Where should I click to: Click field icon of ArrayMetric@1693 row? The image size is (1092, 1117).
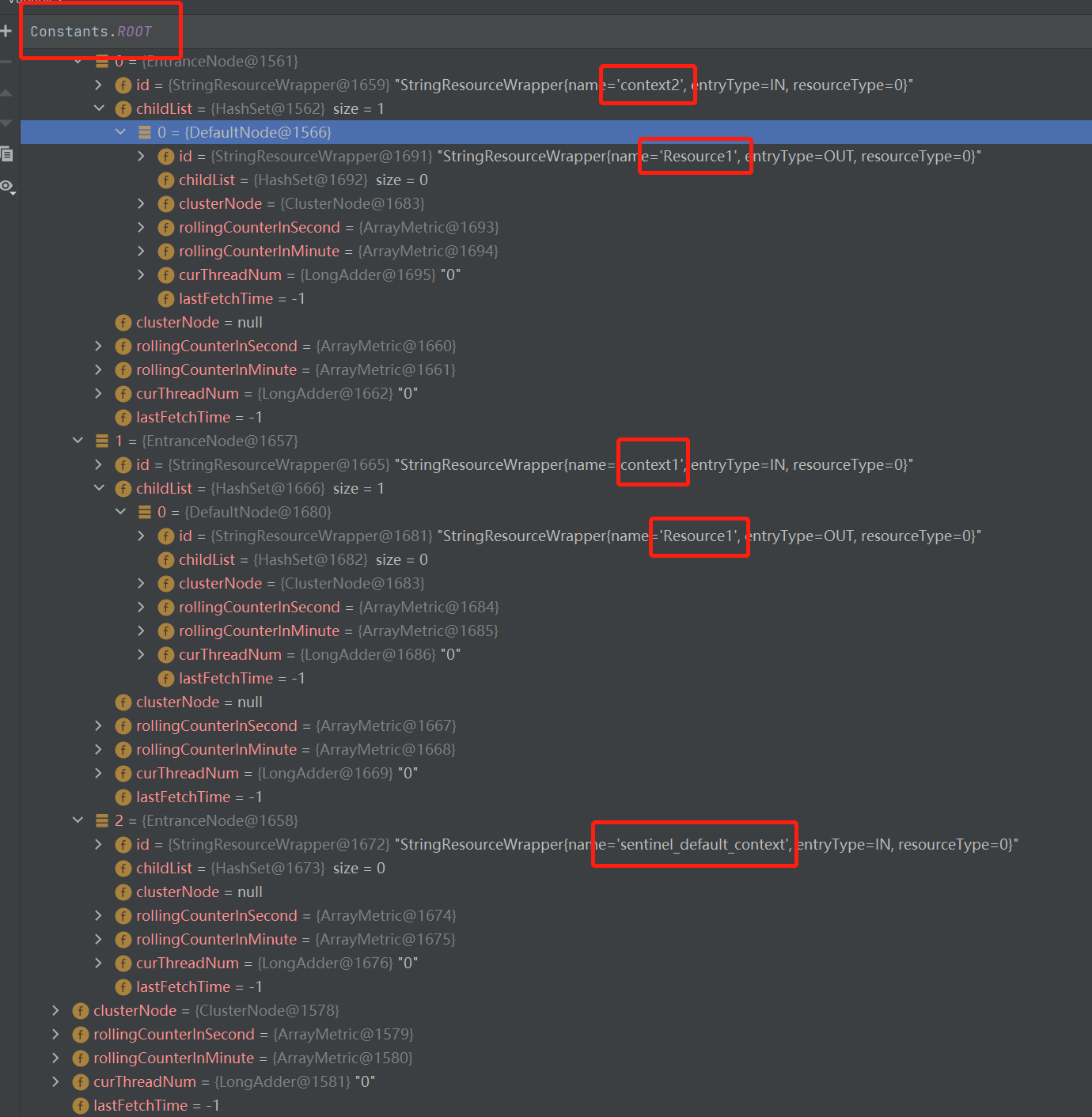(x=166, y=228)
